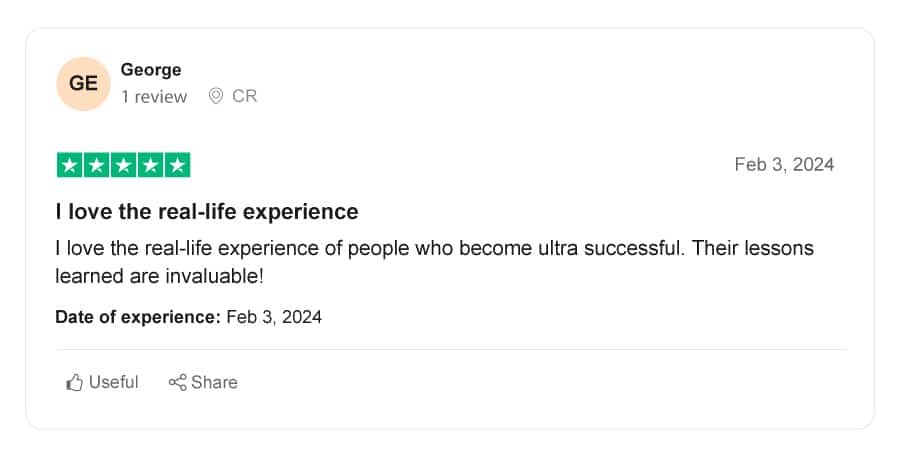Click the CR country label
The image size is (900, 457).
pos(245,96)
